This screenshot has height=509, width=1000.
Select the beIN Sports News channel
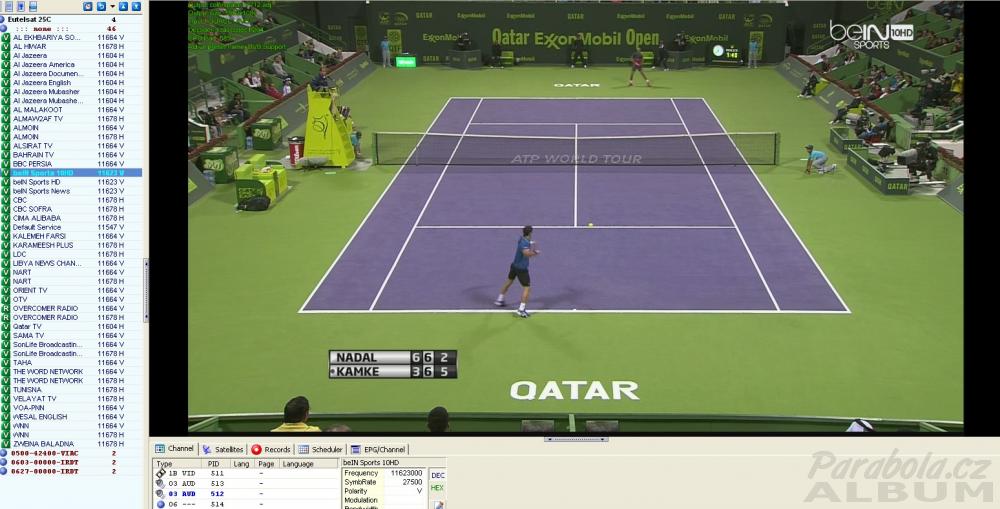[x=71, y=191]
